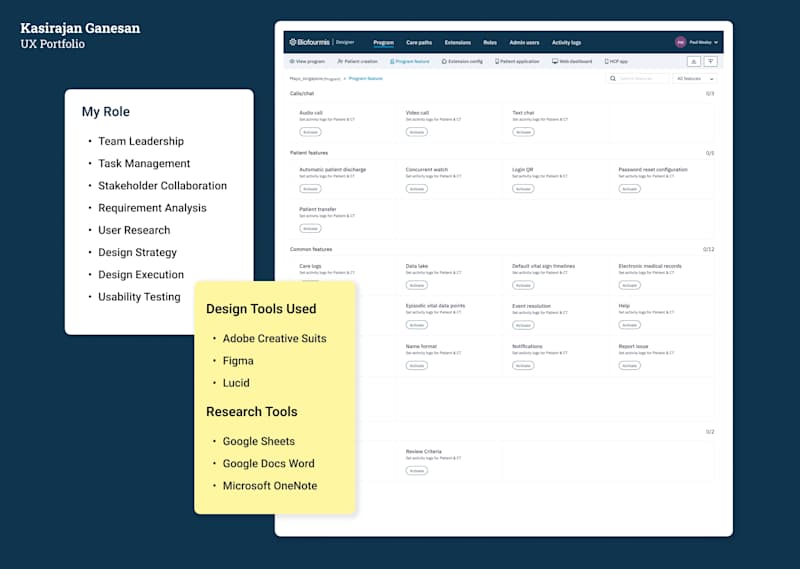Click the Microsoft OneNote list item

(270, 486)
